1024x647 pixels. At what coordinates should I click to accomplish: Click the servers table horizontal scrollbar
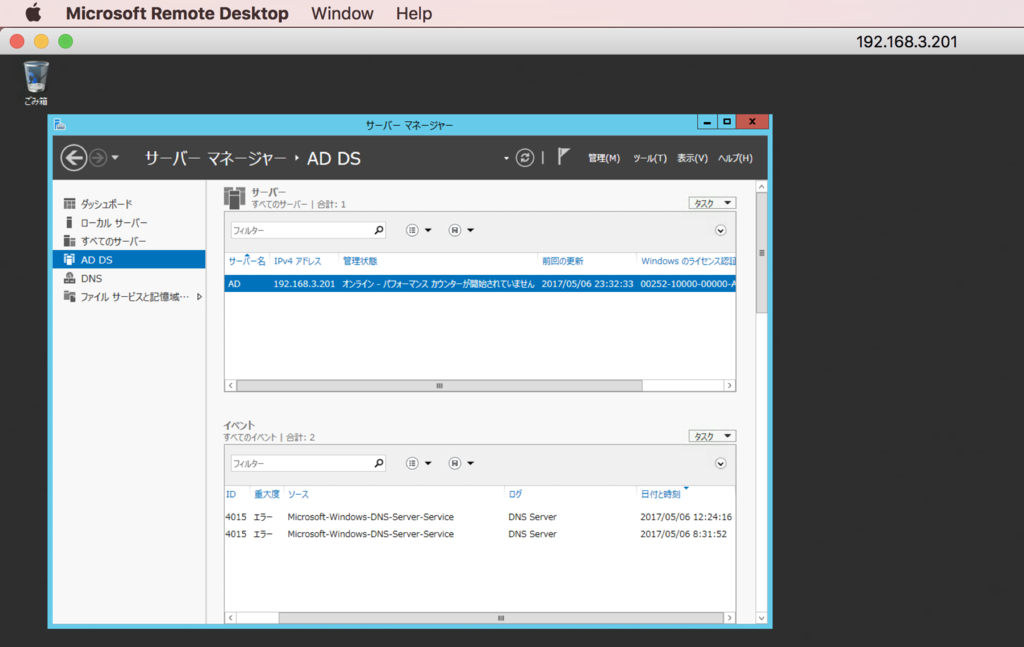coord(440,385)
